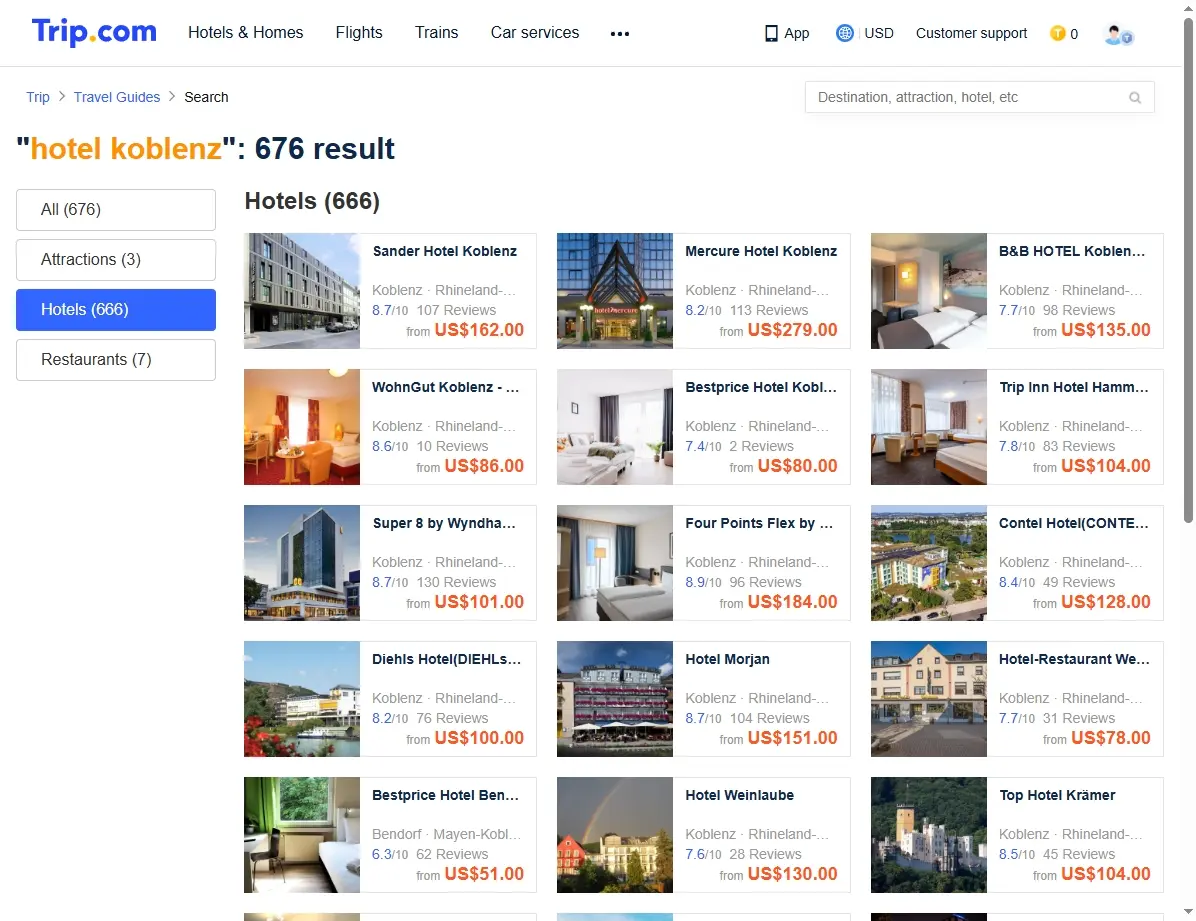Click the US$162.00 price
This screenshot has height=921, width=1196.
(479, 330)
